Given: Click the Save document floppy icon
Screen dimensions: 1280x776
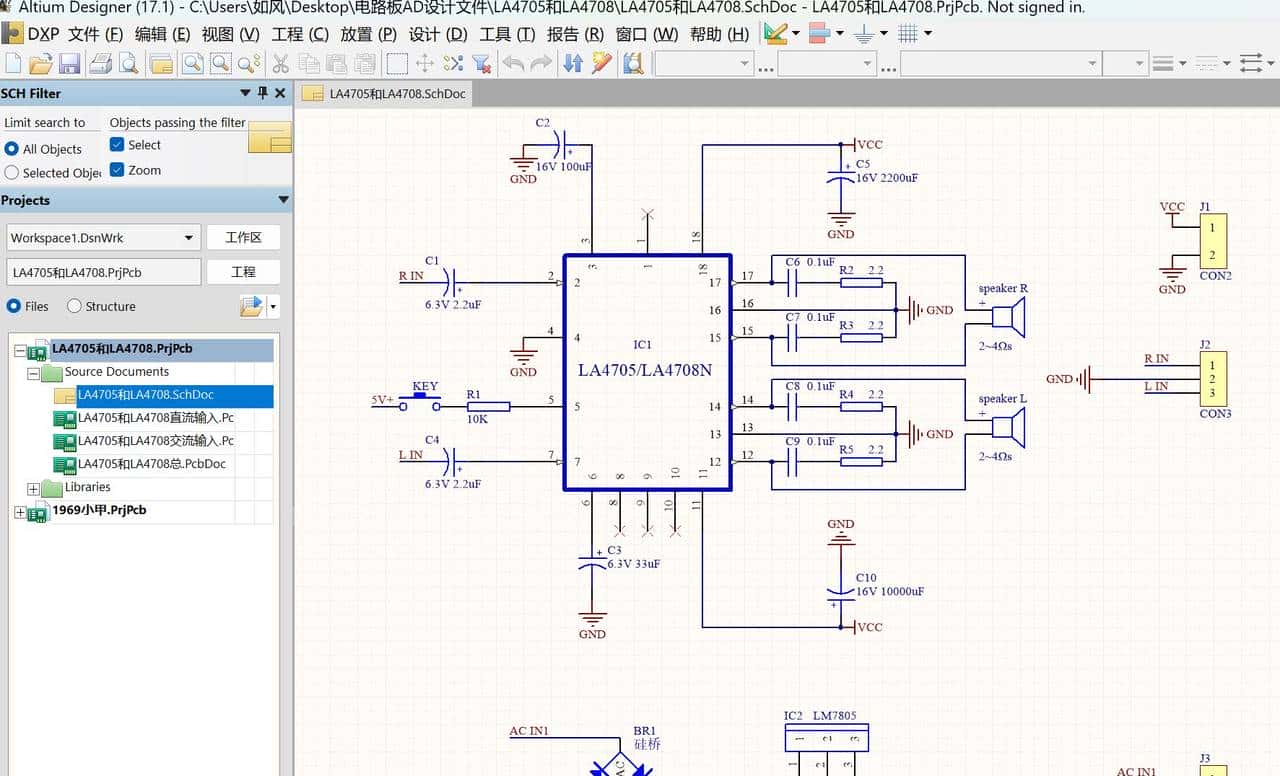Looking at the screenshot, I should pyautogui.click(x=69, y=64).
